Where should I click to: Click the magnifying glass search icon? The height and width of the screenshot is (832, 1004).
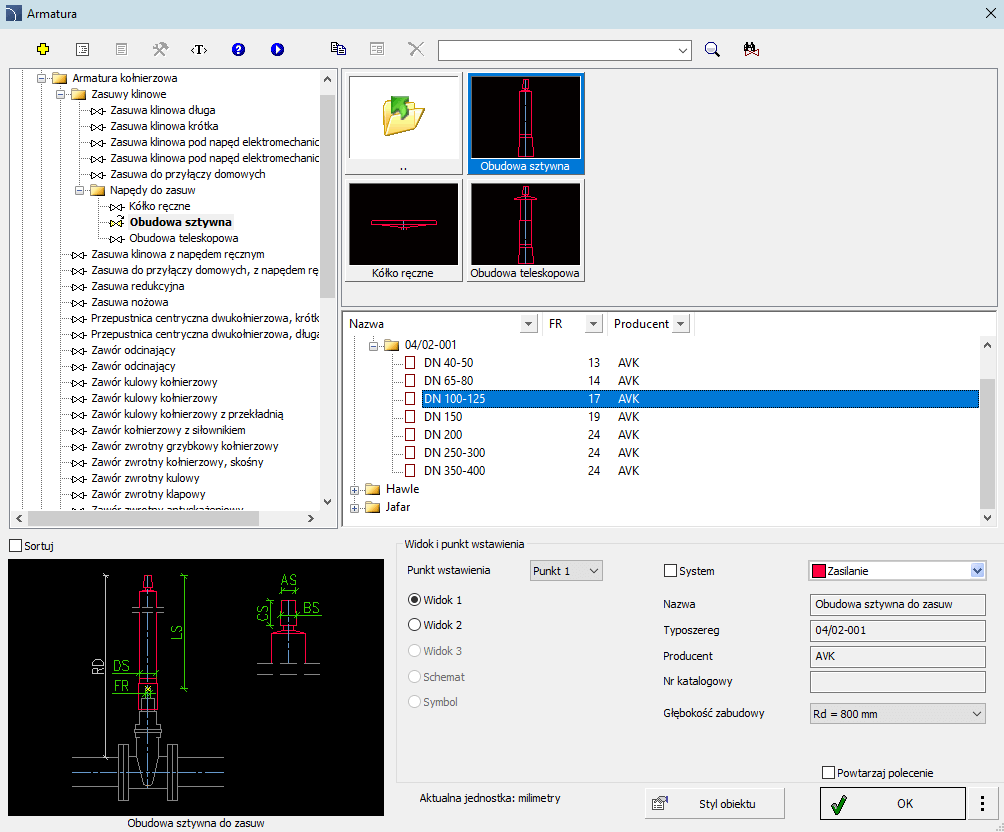712,49
